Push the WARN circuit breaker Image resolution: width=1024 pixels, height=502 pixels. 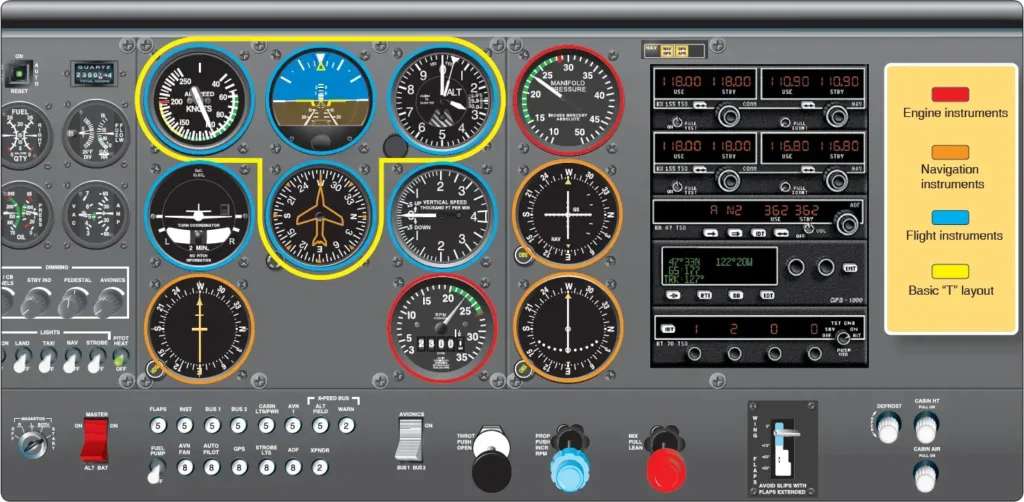(347, 426)
